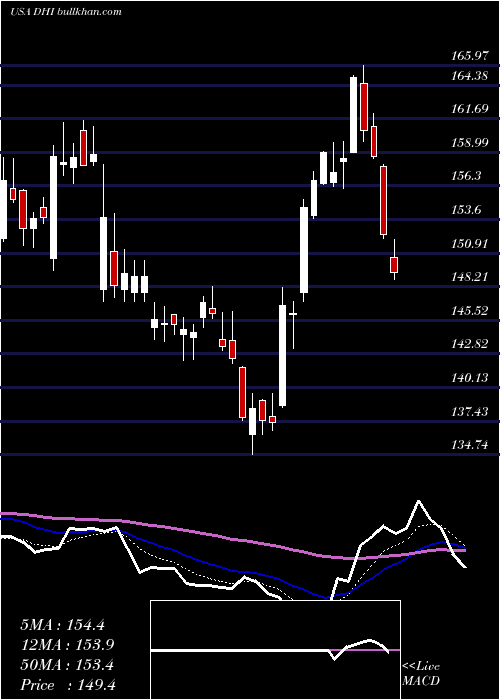Click the 134.74 price level label
The width and height of the screenshot is (500, 700).
pyautogui.click(x=470, y=445)
